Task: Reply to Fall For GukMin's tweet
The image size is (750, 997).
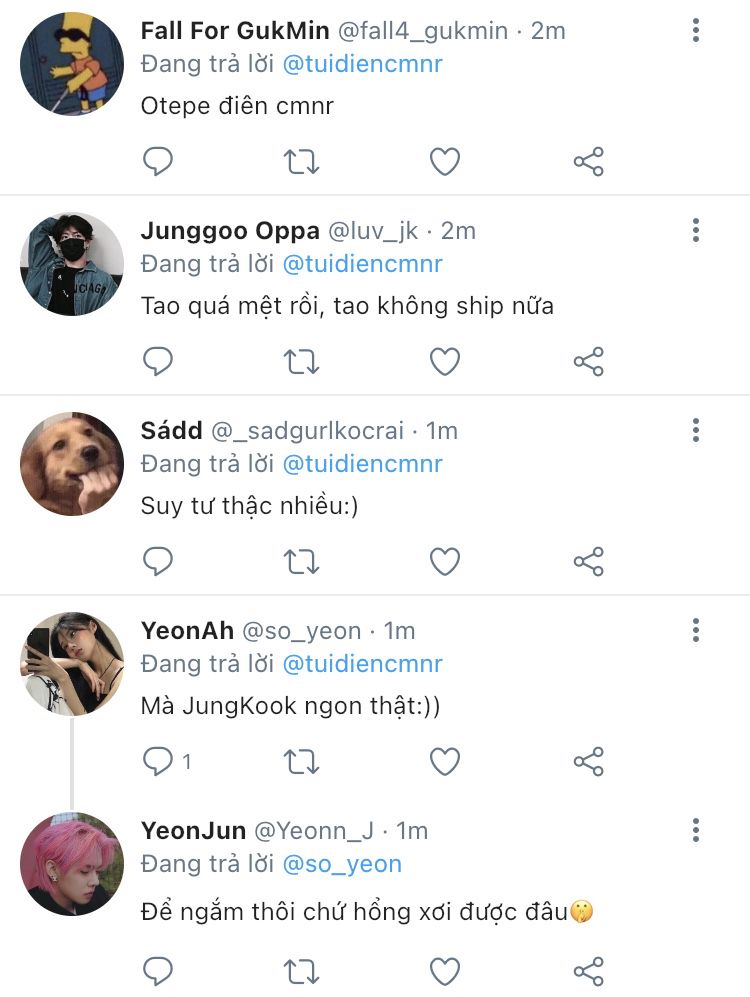Action: [158, 161]
